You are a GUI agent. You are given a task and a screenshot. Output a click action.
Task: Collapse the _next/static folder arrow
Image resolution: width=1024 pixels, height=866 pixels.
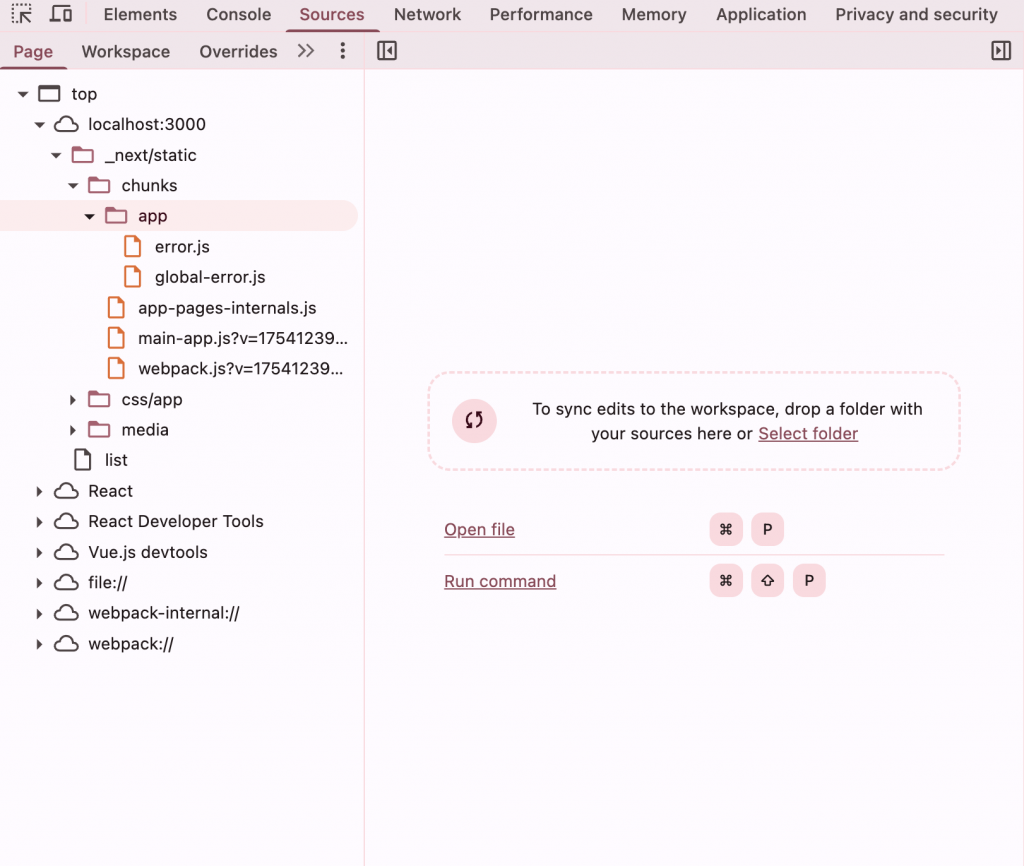(56, 155)
